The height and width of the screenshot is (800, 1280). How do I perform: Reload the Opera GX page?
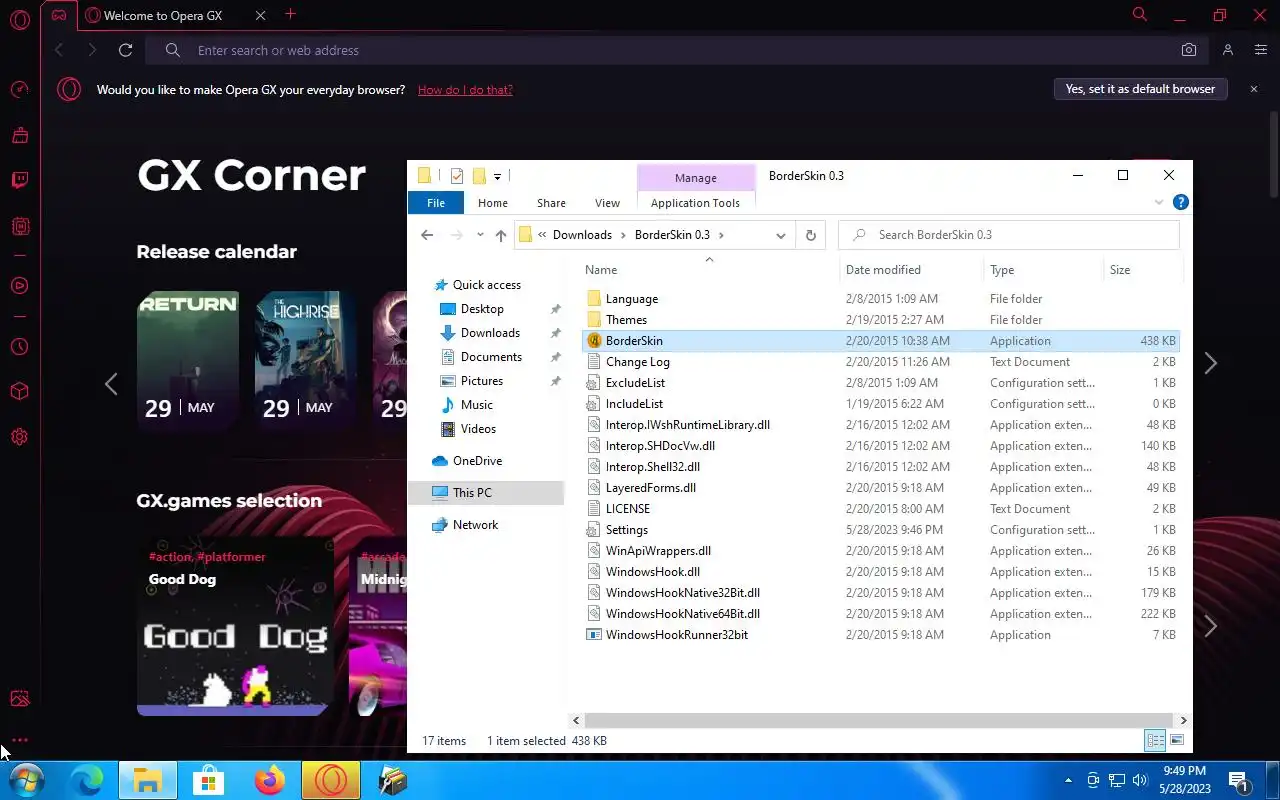[125, 50]
